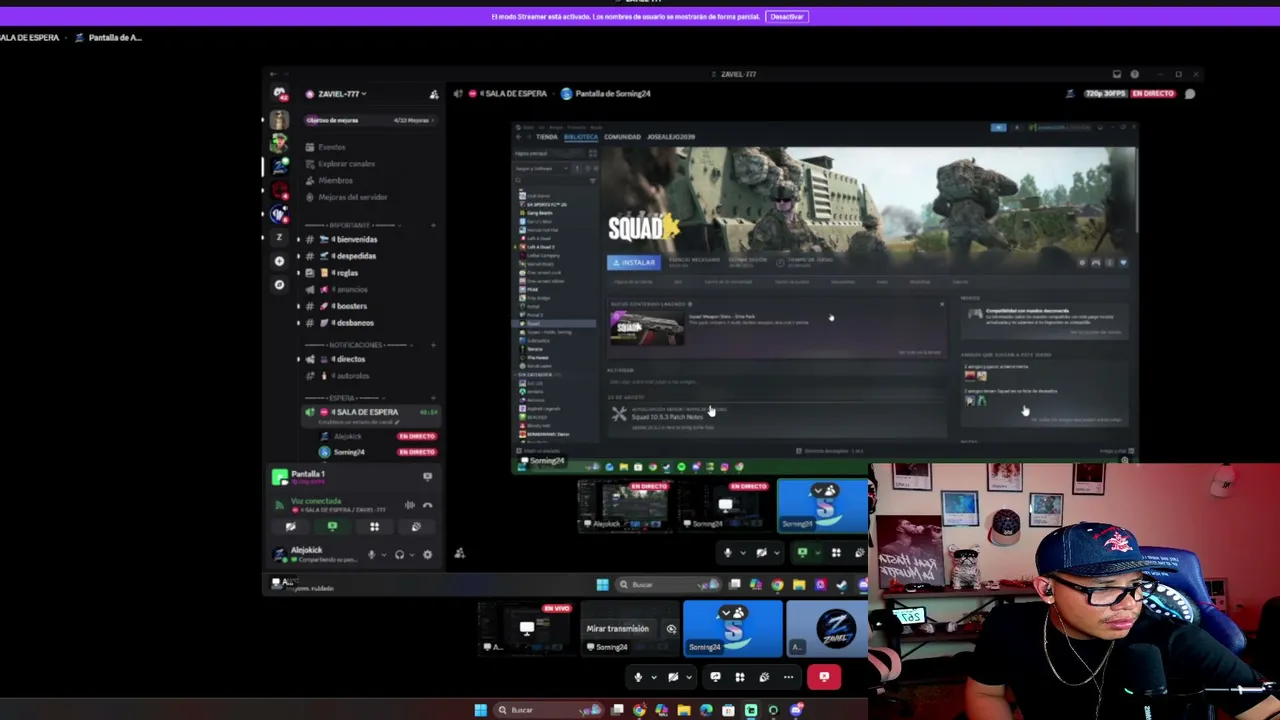Add a channel to the NOTIFICACIONES category
Image resolution: width=1280 pixels, height=720 pixels.
(x=433, y=345)
